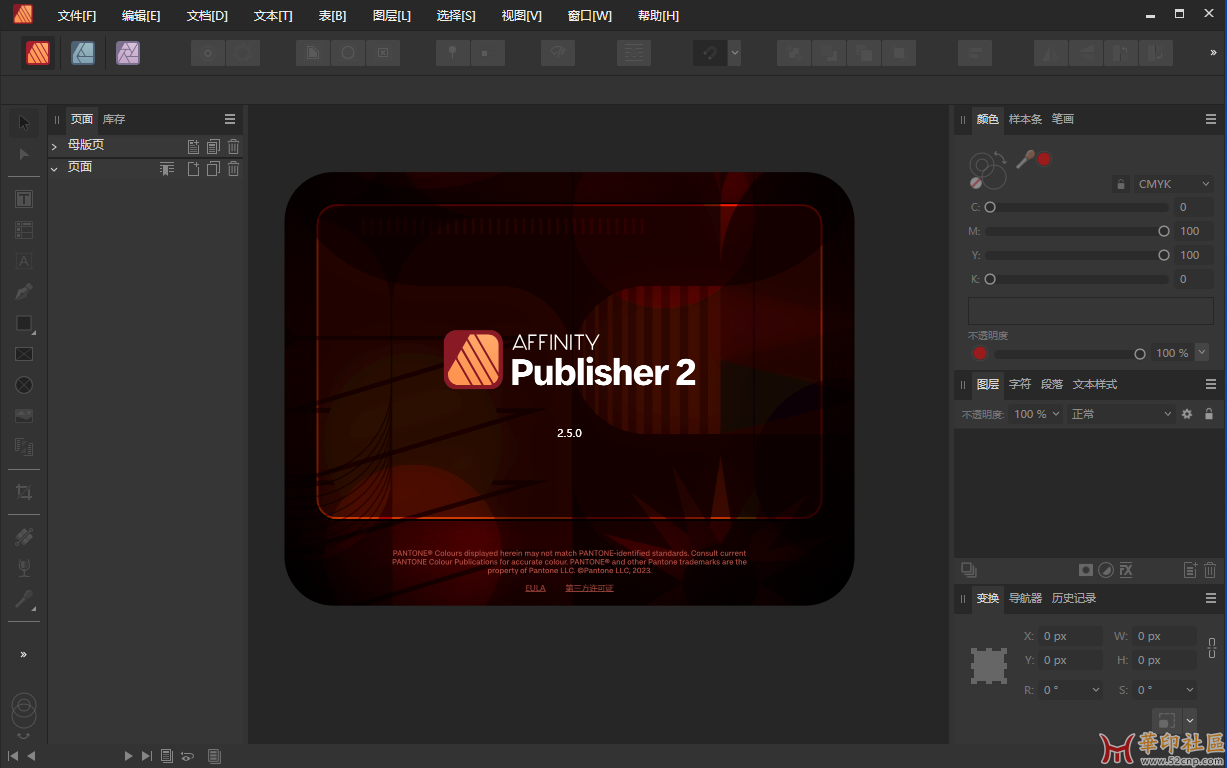Click the K black slider handle

990,279
